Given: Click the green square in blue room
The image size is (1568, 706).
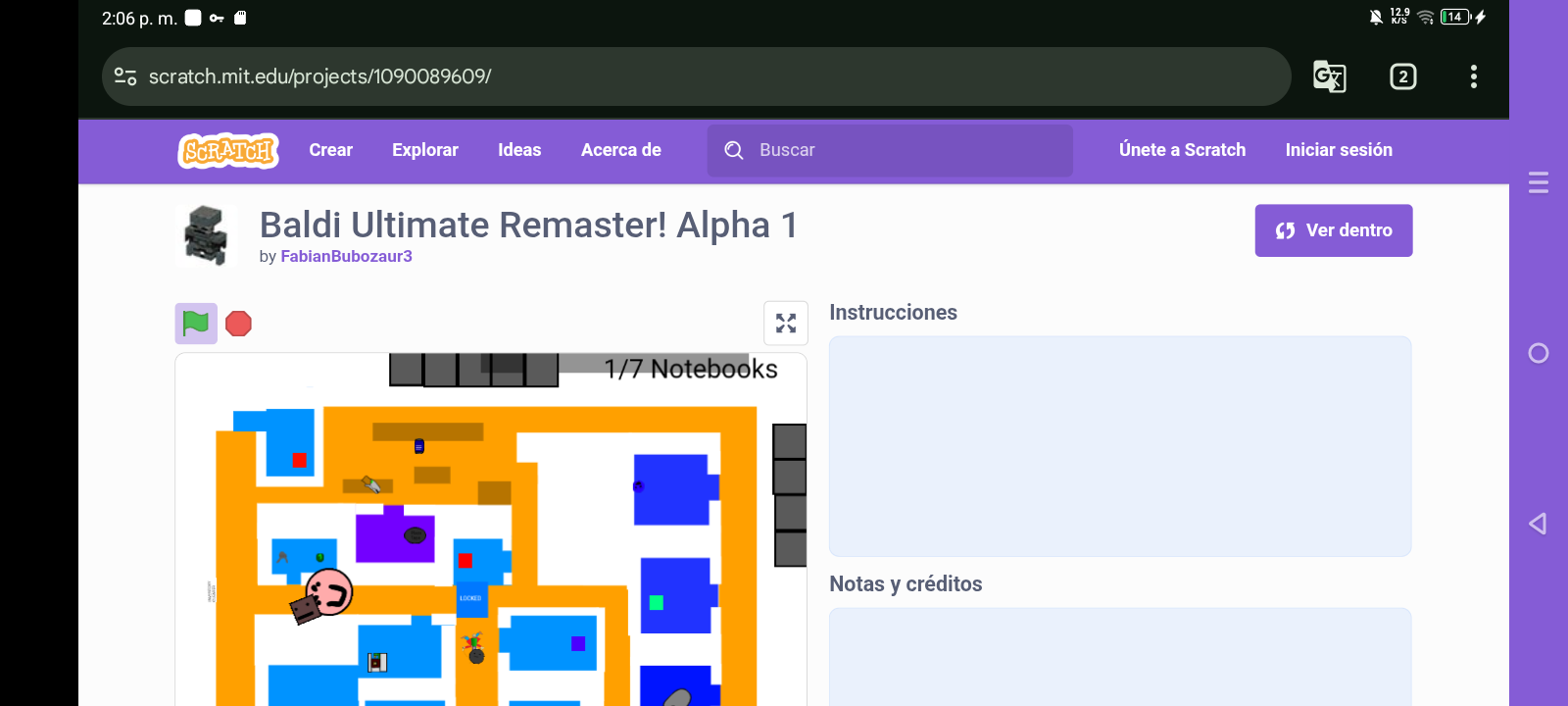Looking at the screenshot, I should 657,602.
